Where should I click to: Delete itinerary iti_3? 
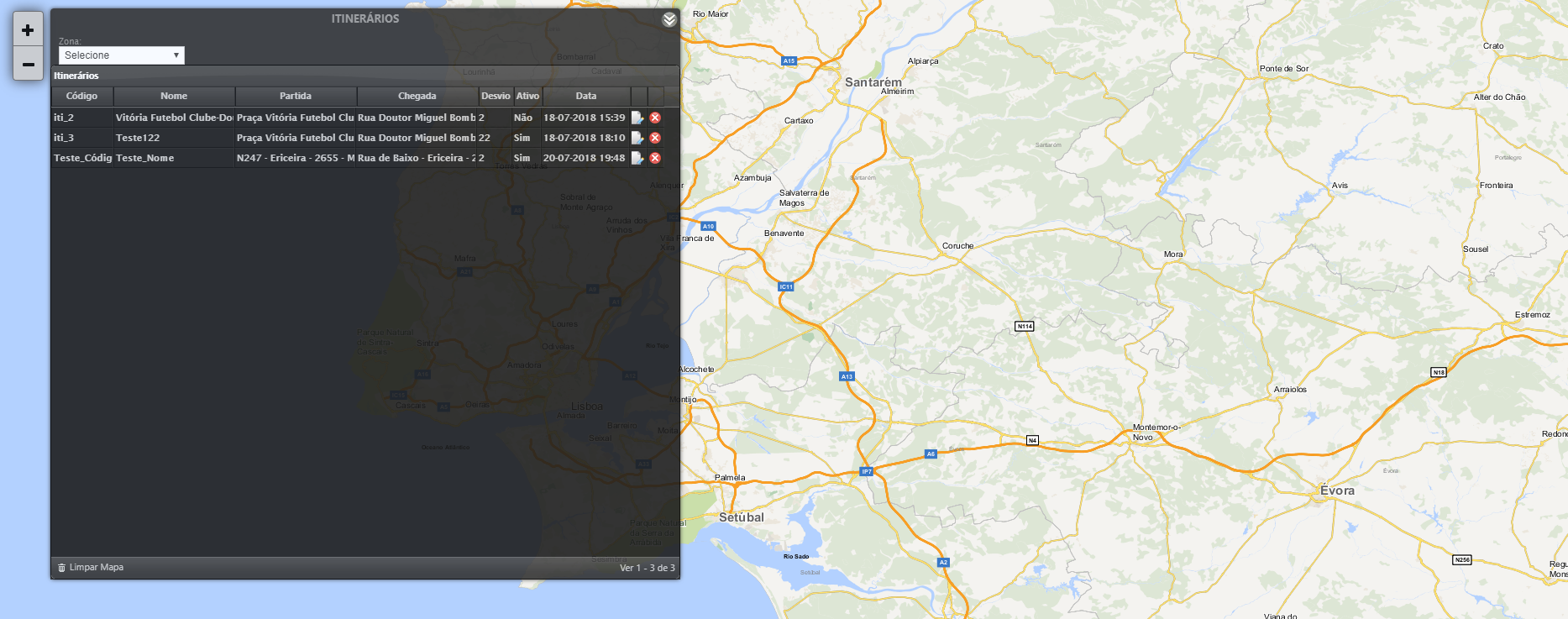coord(655,138)
